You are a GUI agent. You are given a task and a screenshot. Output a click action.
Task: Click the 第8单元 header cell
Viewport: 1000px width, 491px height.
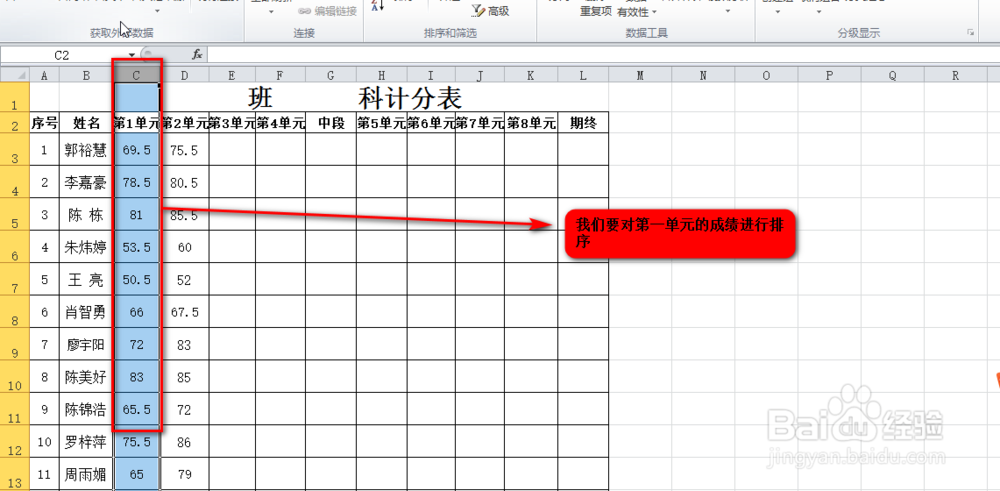531,122
